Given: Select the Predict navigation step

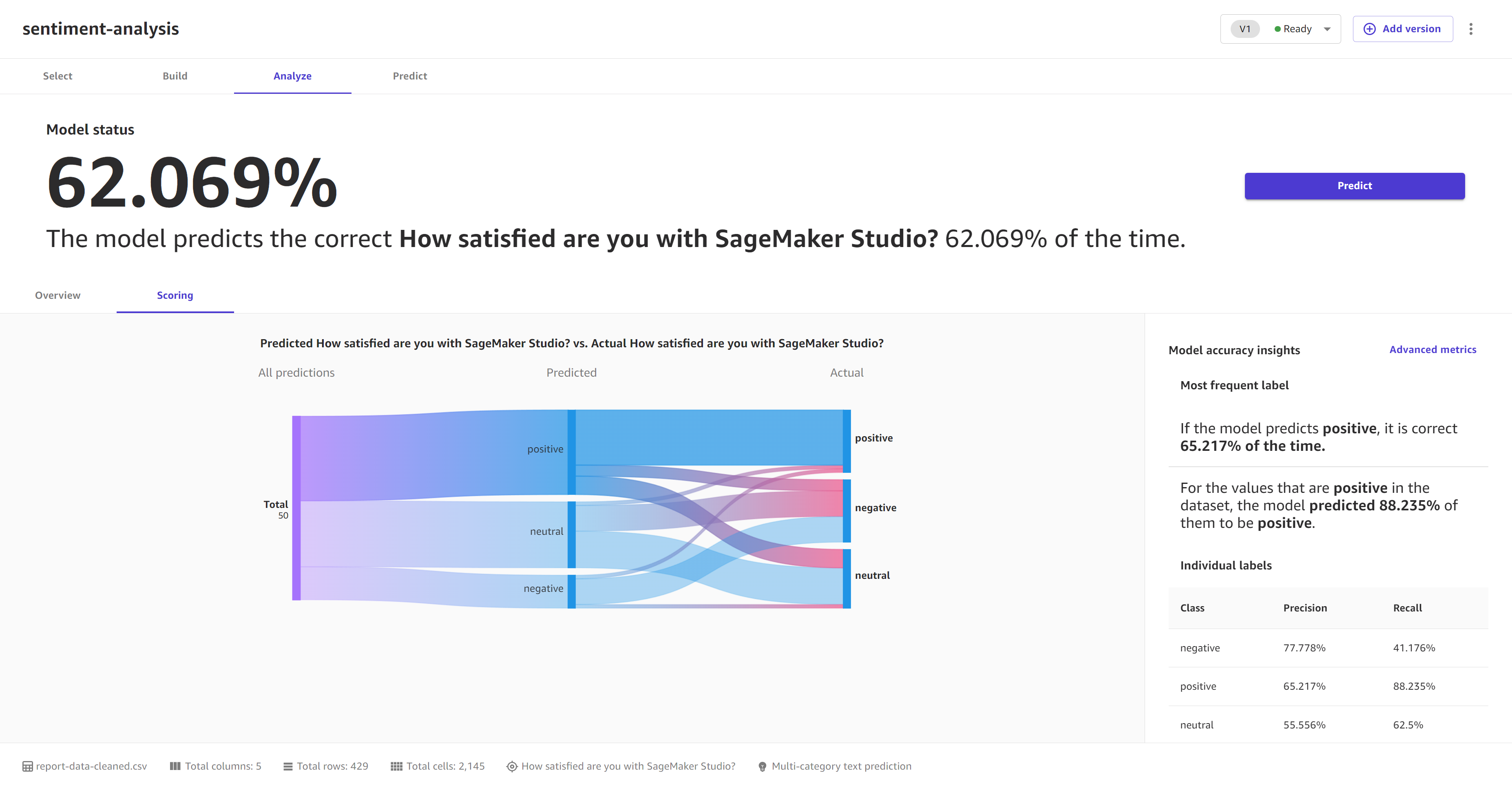Looking at the screenshot, I should (410, 76).
